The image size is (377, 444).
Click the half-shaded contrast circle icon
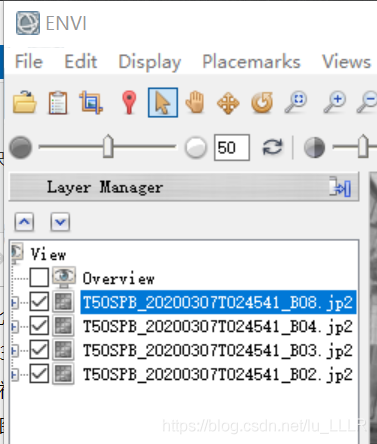click(314, 147)
